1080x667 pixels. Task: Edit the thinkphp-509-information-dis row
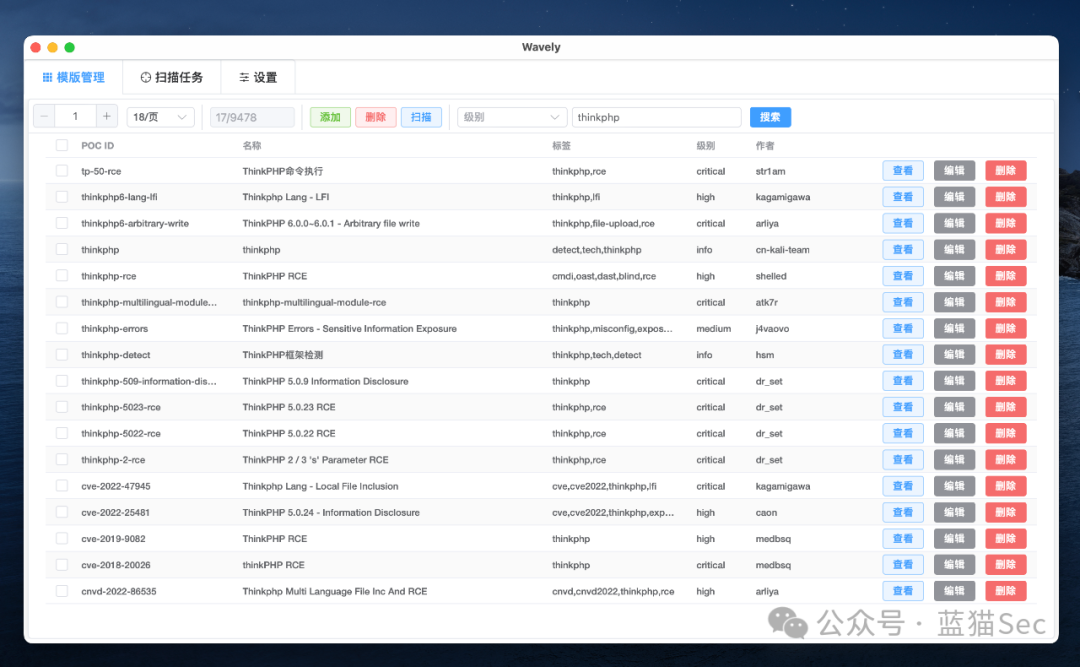954,381
